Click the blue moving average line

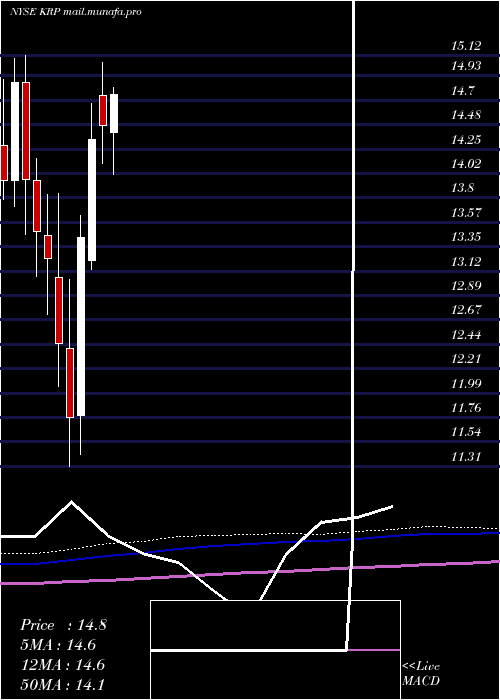pyautogui.click(x=250, y=545)
